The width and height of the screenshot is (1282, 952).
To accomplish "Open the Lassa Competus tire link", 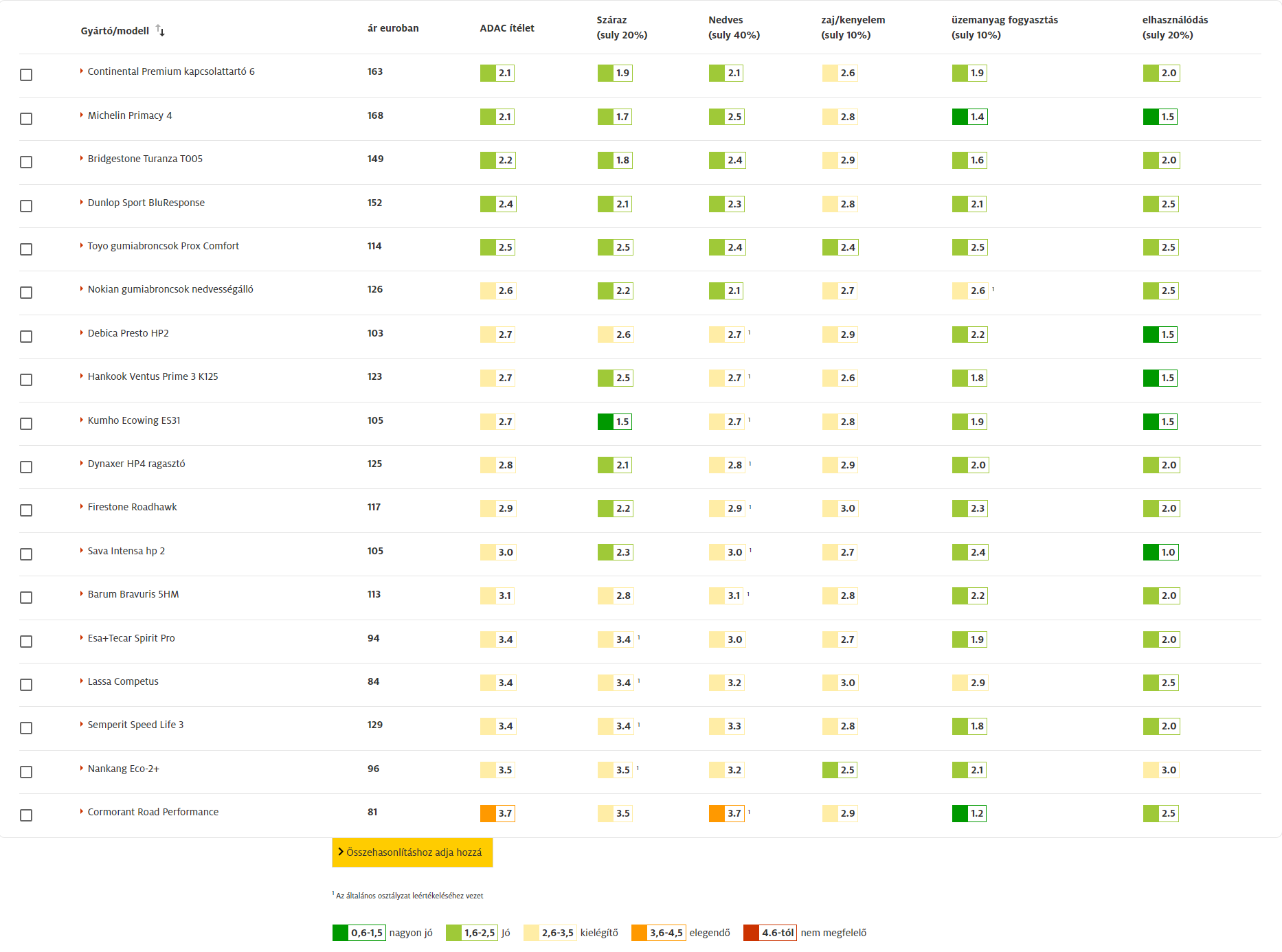I will tap(123, 681).
